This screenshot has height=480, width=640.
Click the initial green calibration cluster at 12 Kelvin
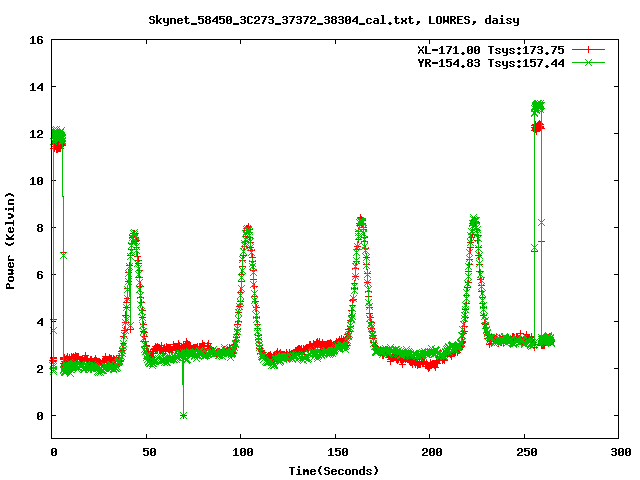58,135
